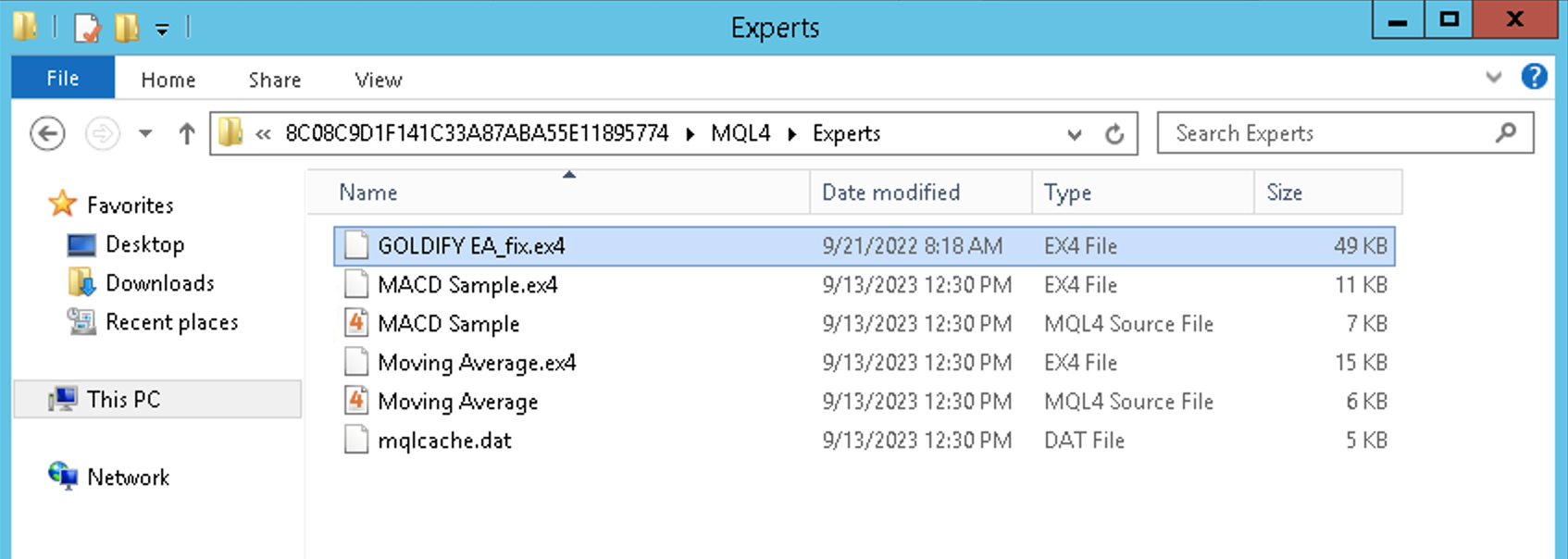Select Downloads in Favorites

pyautogui.click(x=160, y=283)
